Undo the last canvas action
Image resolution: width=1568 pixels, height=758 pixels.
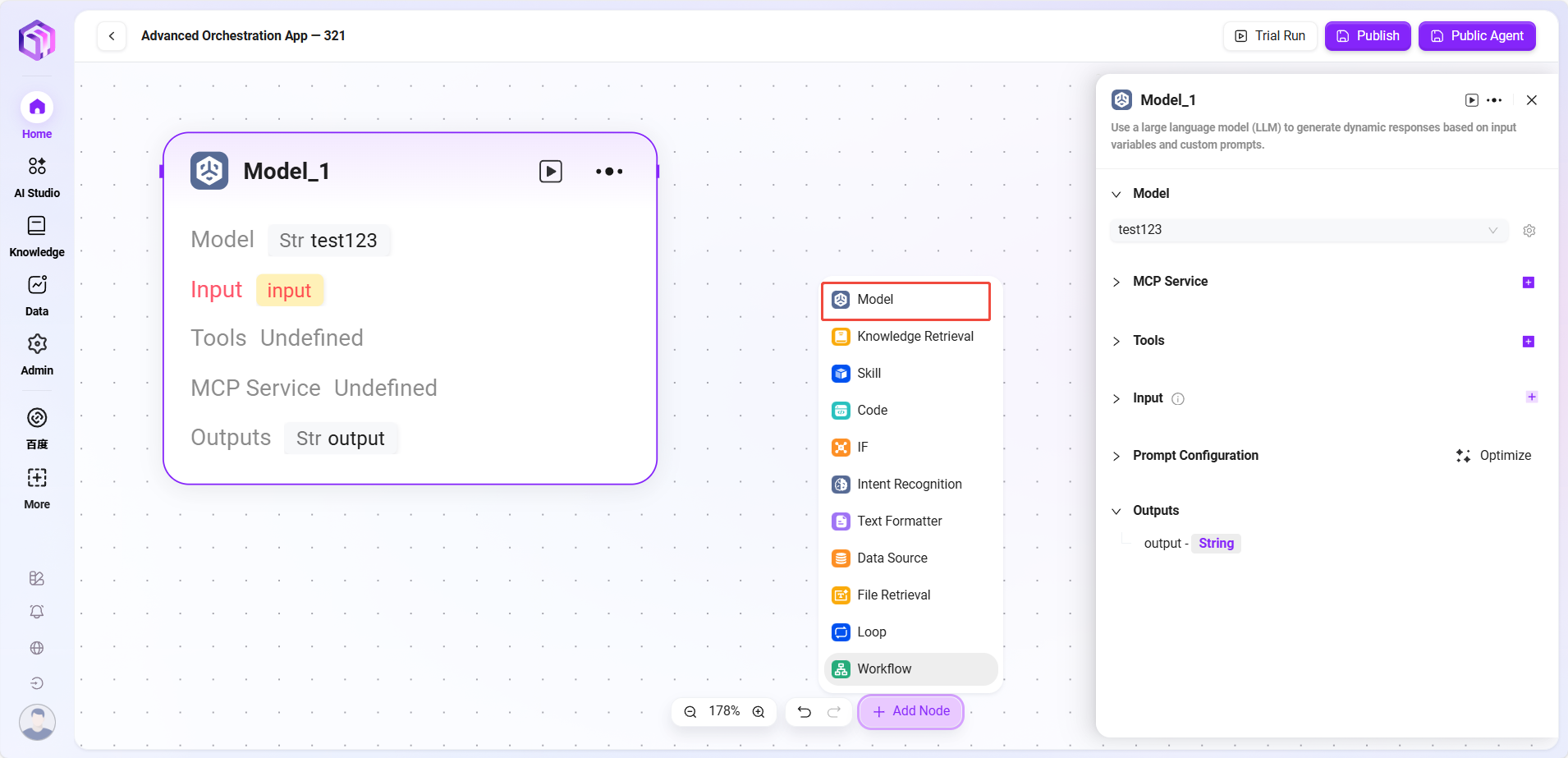pyautogui.click(x=805, y=712)
